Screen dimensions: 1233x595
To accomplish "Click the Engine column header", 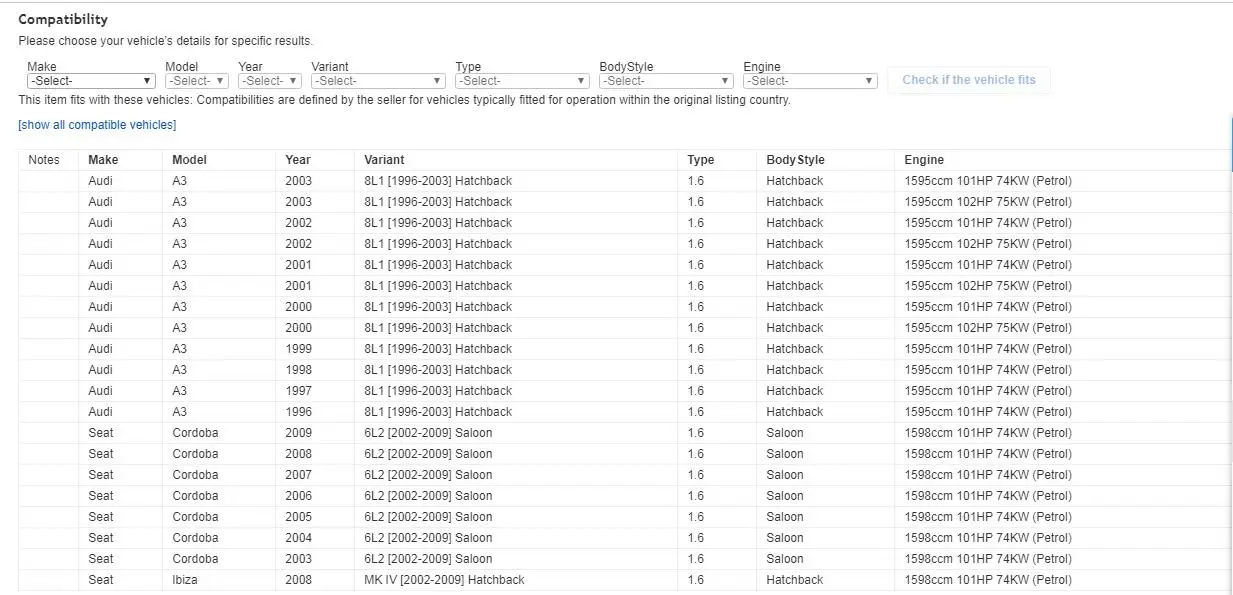I will [x=924, y=160].
